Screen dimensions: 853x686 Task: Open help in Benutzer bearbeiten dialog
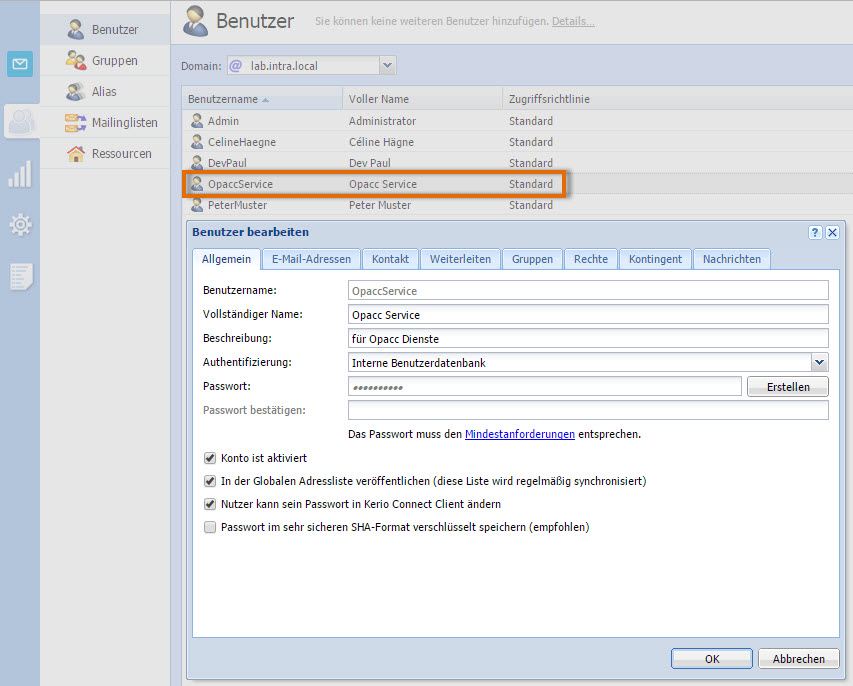[x=814, y=233]
